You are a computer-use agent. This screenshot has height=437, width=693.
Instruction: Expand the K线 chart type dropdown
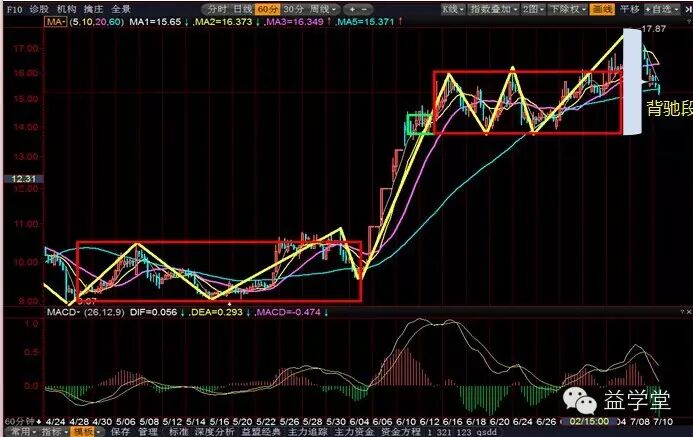pyautogui.click(x=453, y=9)
